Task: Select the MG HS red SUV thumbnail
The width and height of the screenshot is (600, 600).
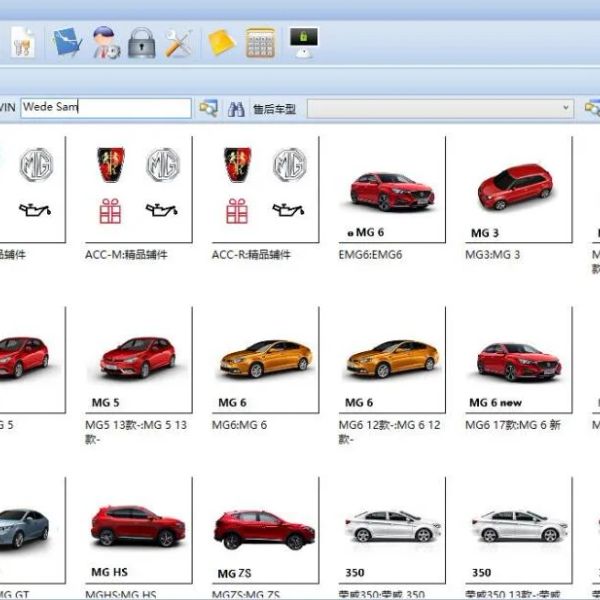Action: (139, 530)
